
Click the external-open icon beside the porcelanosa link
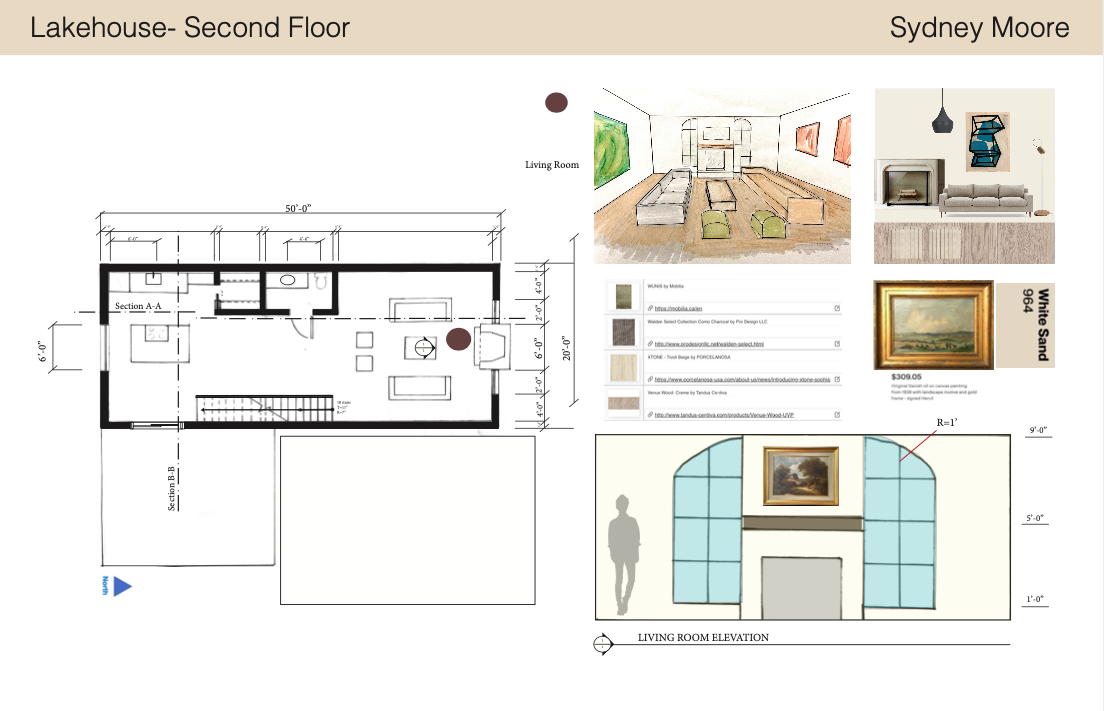[x=837, y=379]
